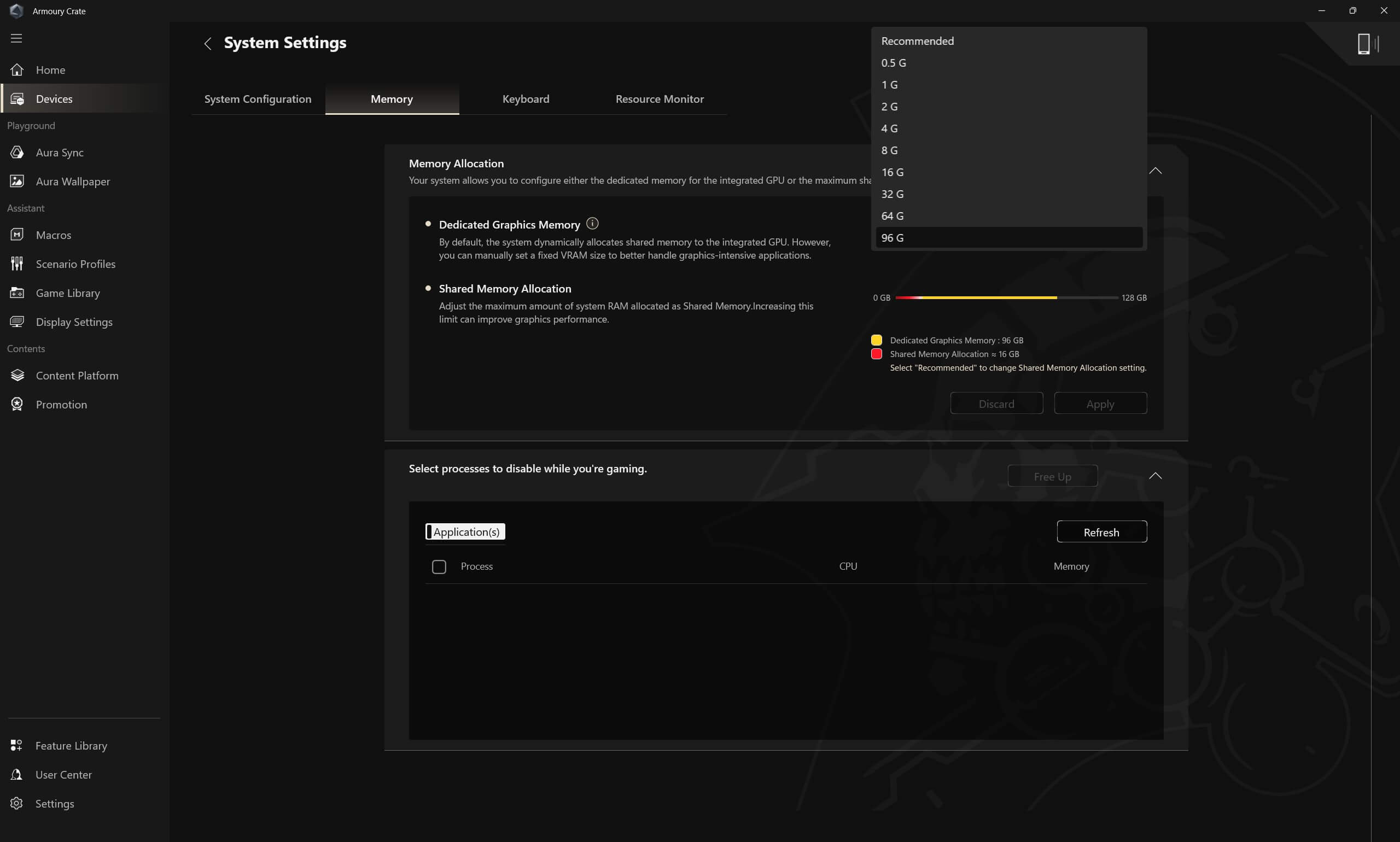Collapse the Memory Allocation section
The image size is (1400, 842).
1155,171
